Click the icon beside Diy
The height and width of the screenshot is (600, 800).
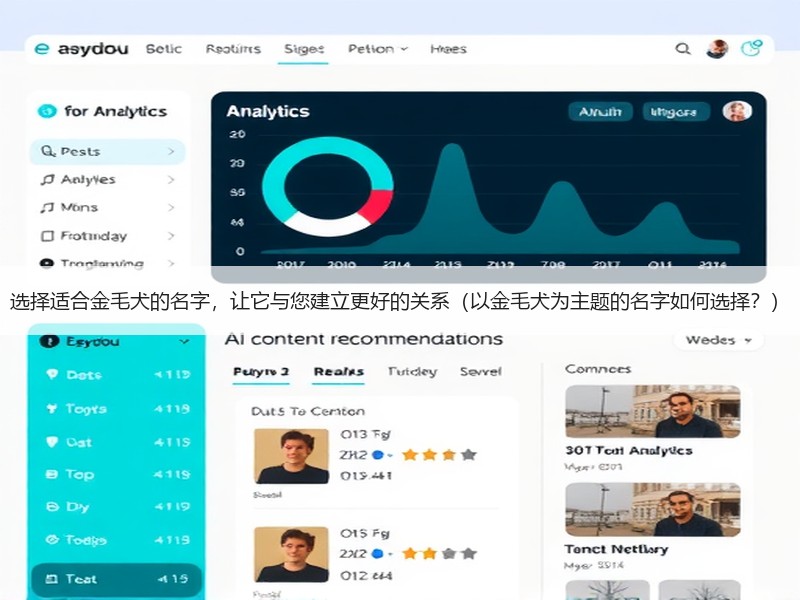52,507
